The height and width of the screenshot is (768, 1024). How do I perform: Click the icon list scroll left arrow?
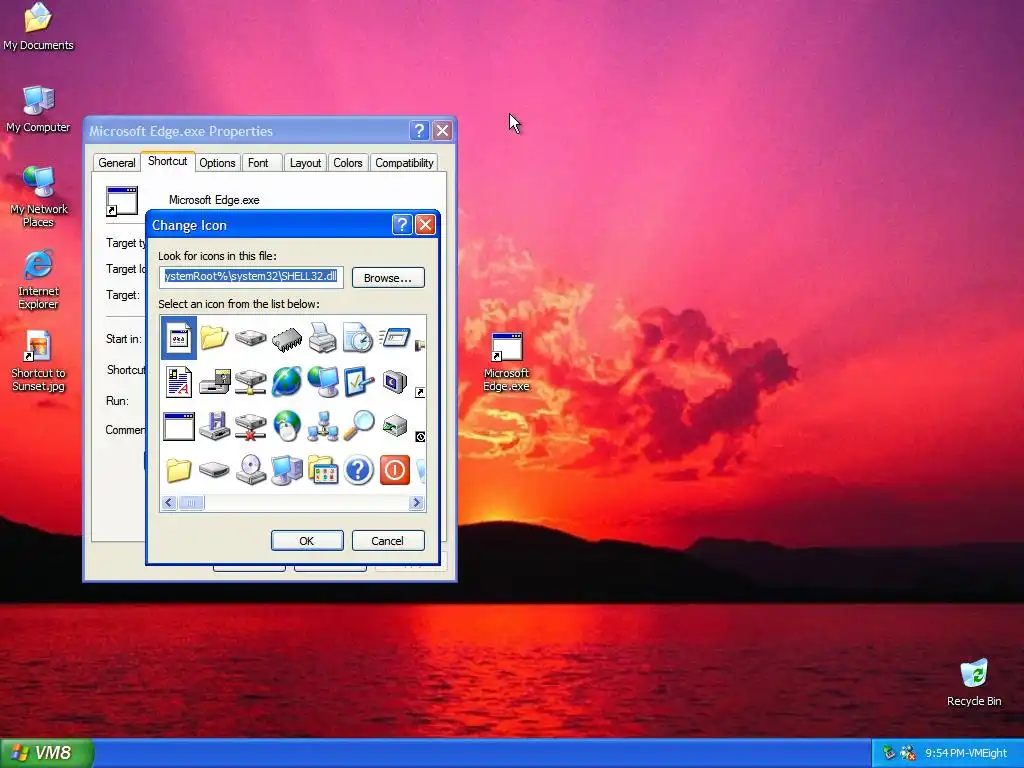[168, 502]
